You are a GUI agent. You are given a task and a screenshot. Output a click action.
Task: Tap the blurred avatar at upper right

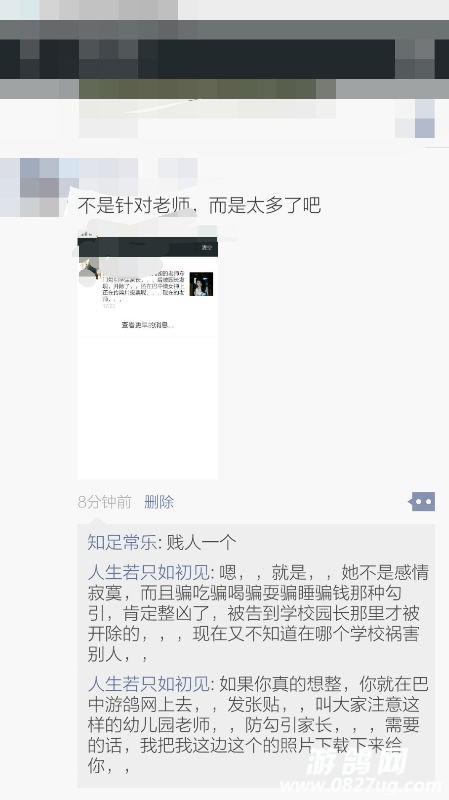415,118
